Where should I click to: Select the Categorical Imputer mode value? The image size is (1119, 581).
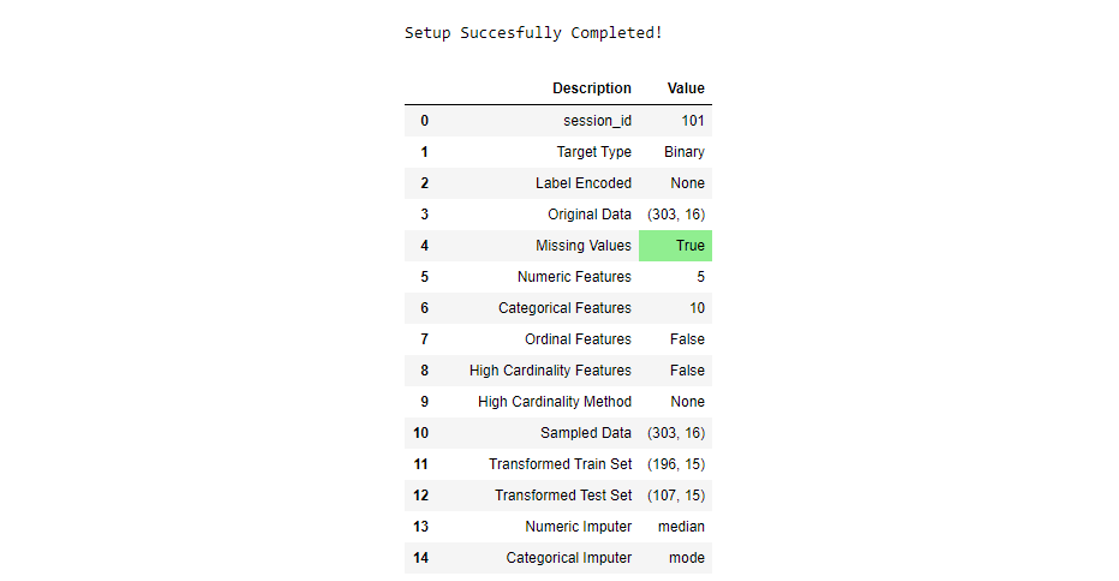point(686,558)
